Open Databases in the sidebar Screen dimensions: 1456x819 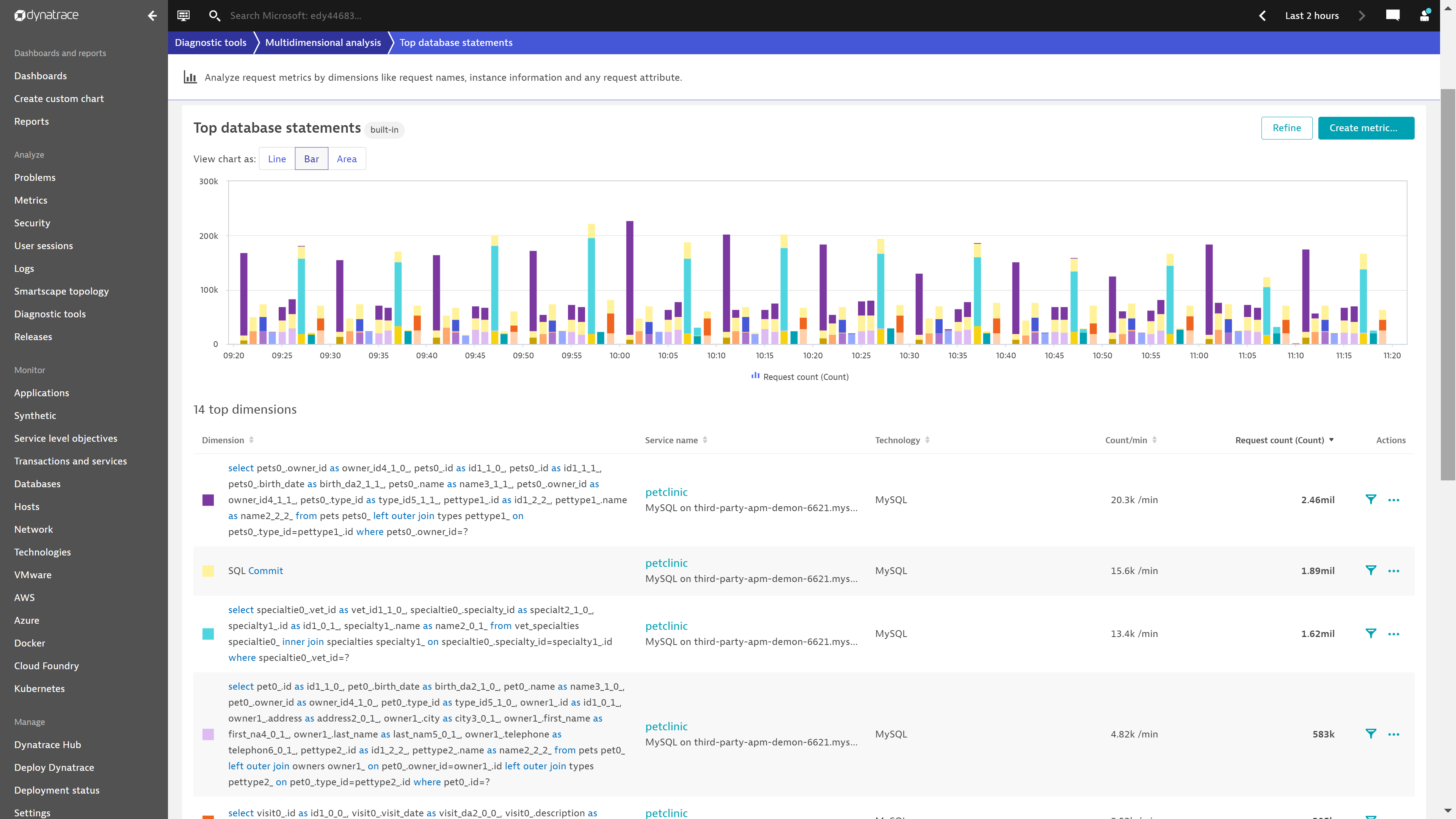coord(37,484)
